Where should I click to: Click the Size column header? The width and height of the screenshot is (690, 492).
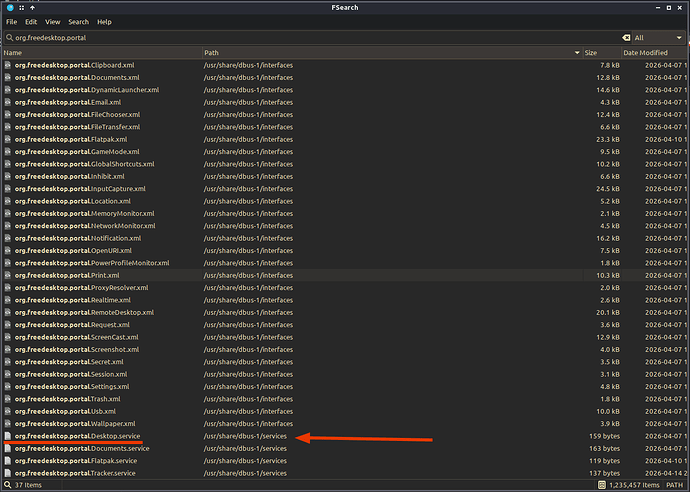pos(602,53)
